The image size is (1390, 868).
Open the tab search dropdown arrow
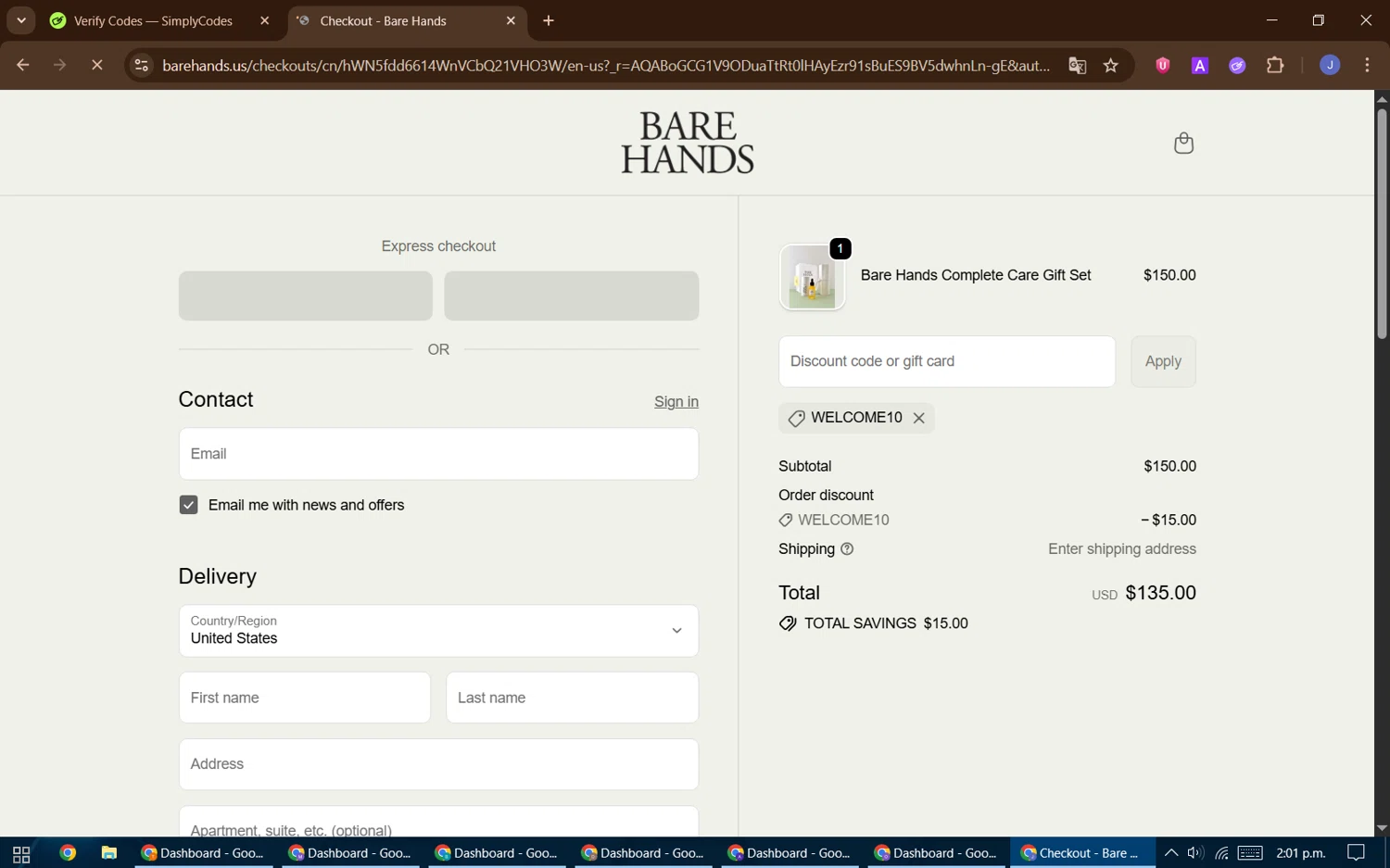[20, 20]
